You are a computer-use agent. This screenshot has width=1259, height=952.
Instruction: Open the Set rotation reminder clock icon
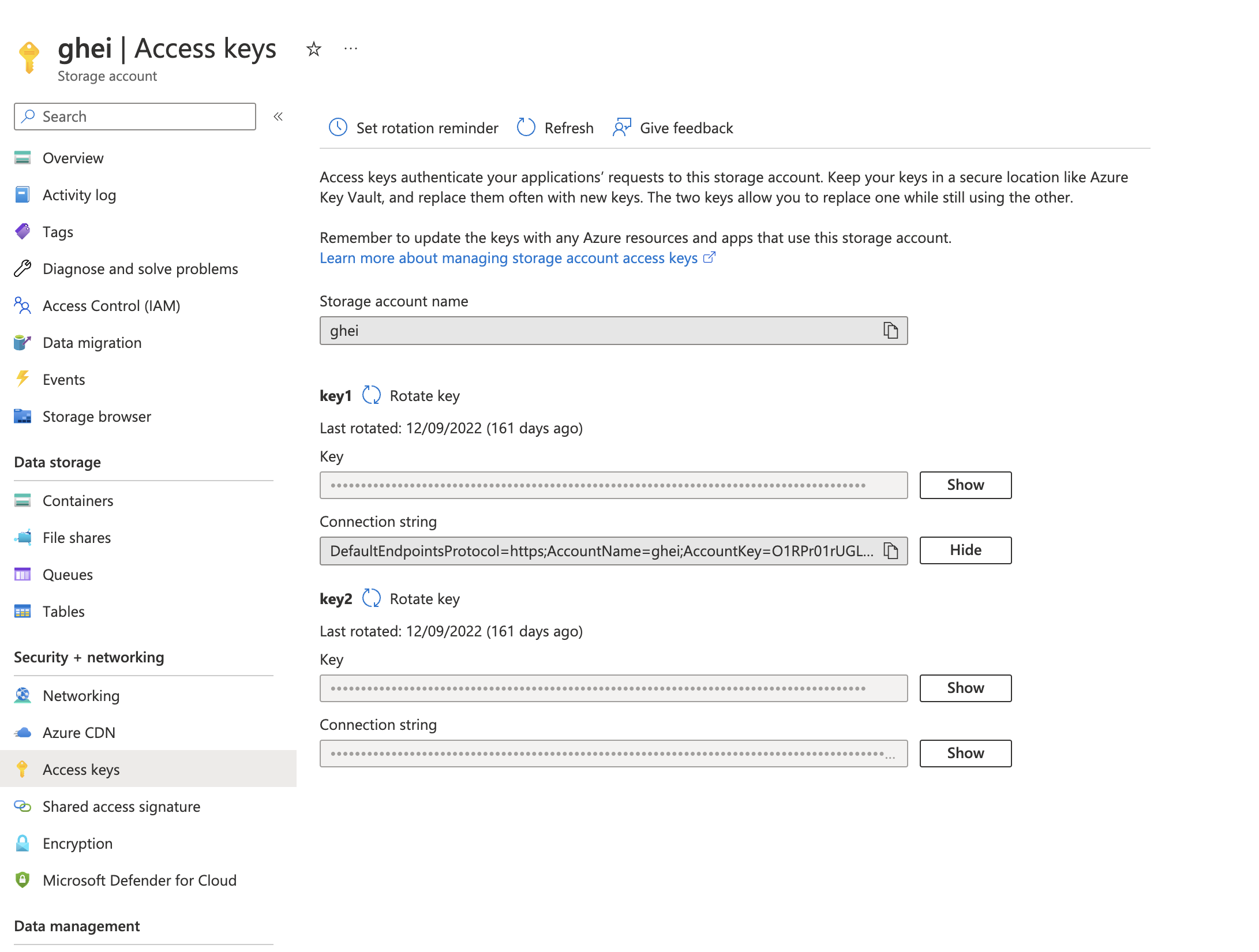[338, 128]
